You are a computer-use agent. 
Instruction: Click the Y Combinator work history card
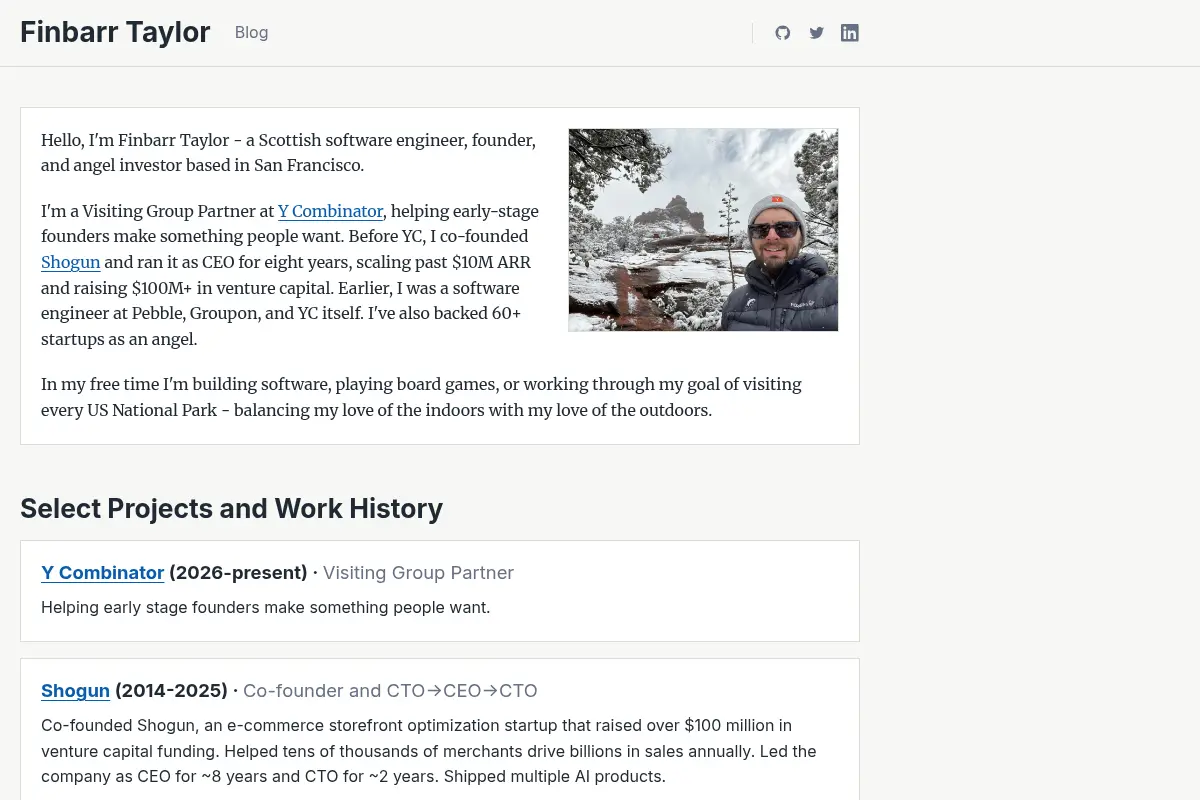[x=440, y=591]
